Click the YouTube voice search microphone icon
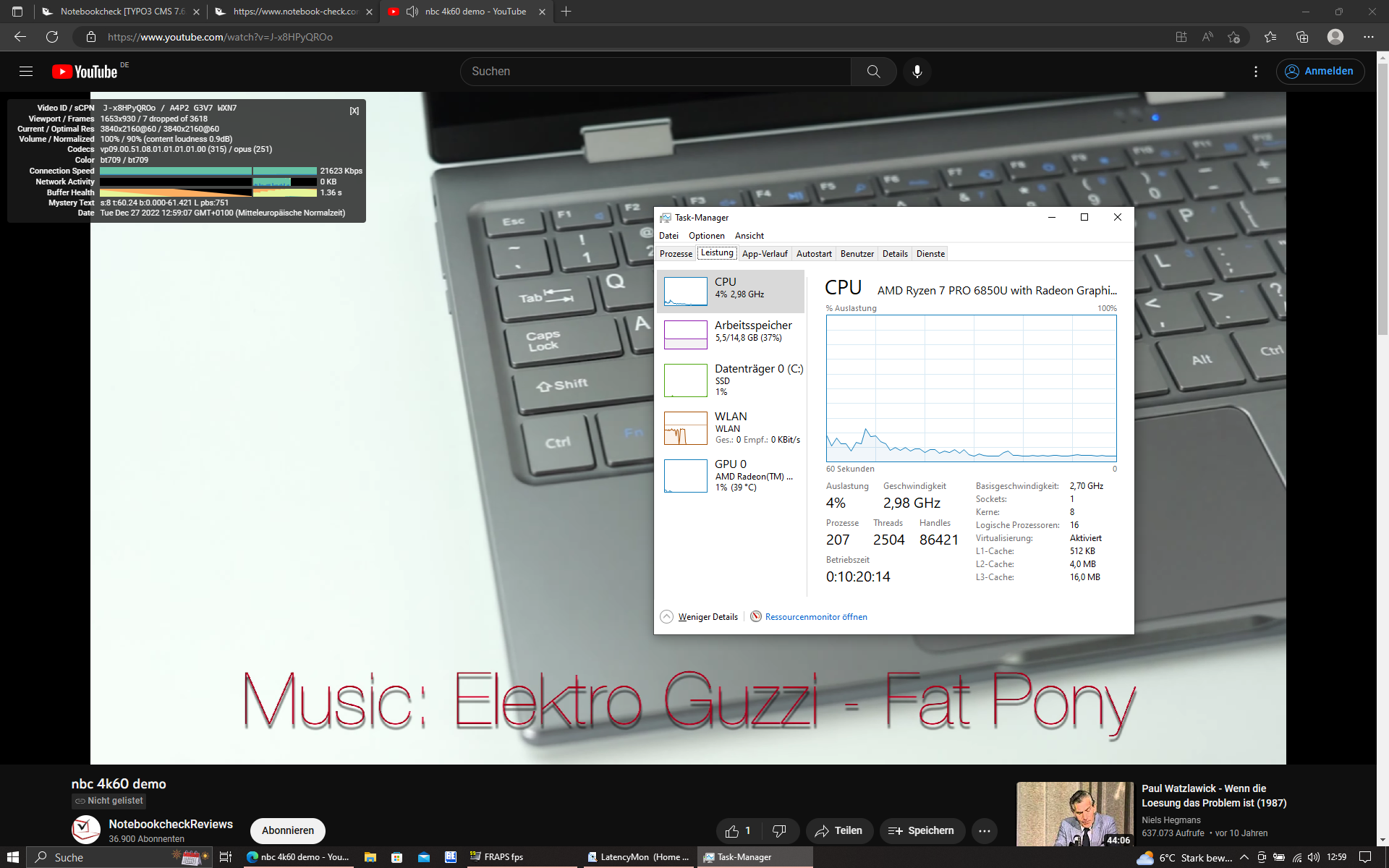The image size is (1389, 868). (x=917, y=72)
